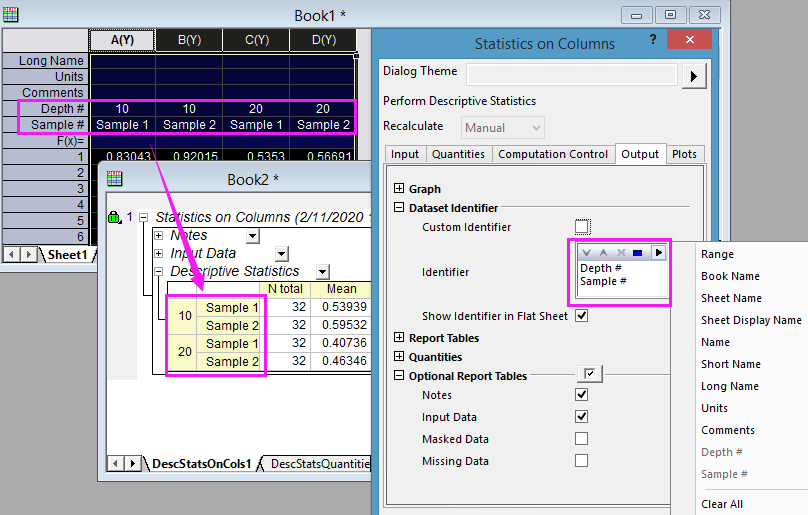This screenshot has height=515, width=808.
Task: Choose Book Name from the identifier menu
Action: 730,276
